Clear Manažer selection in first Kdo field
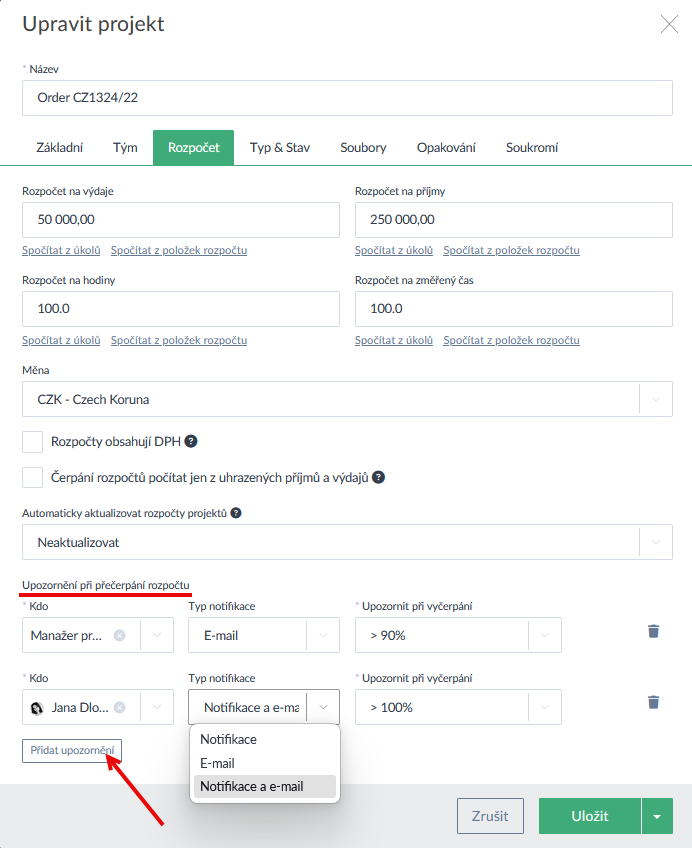 point(120,635)
